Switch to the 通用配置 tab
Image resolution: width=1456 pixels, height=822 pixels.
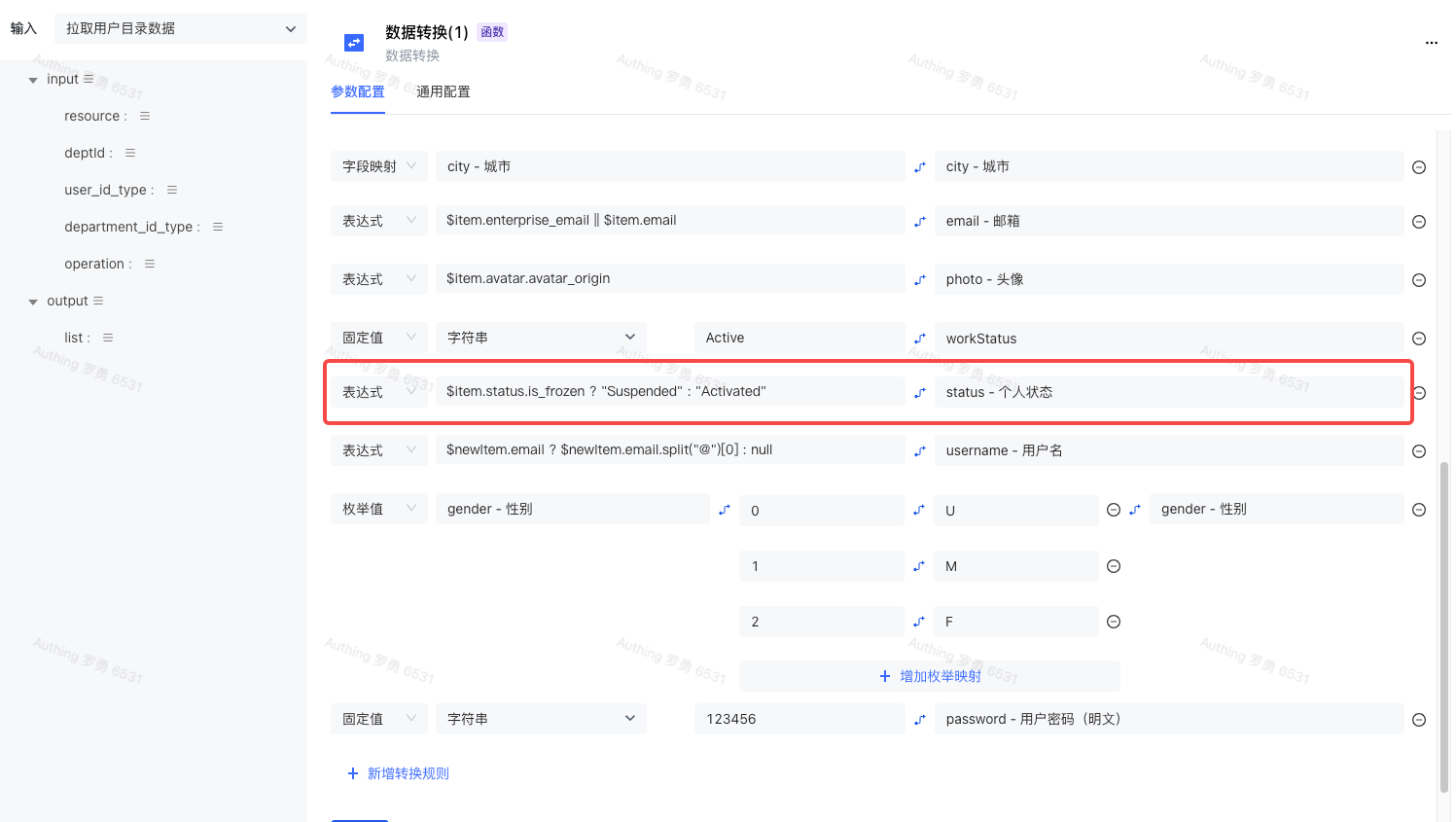click(443, 91)
